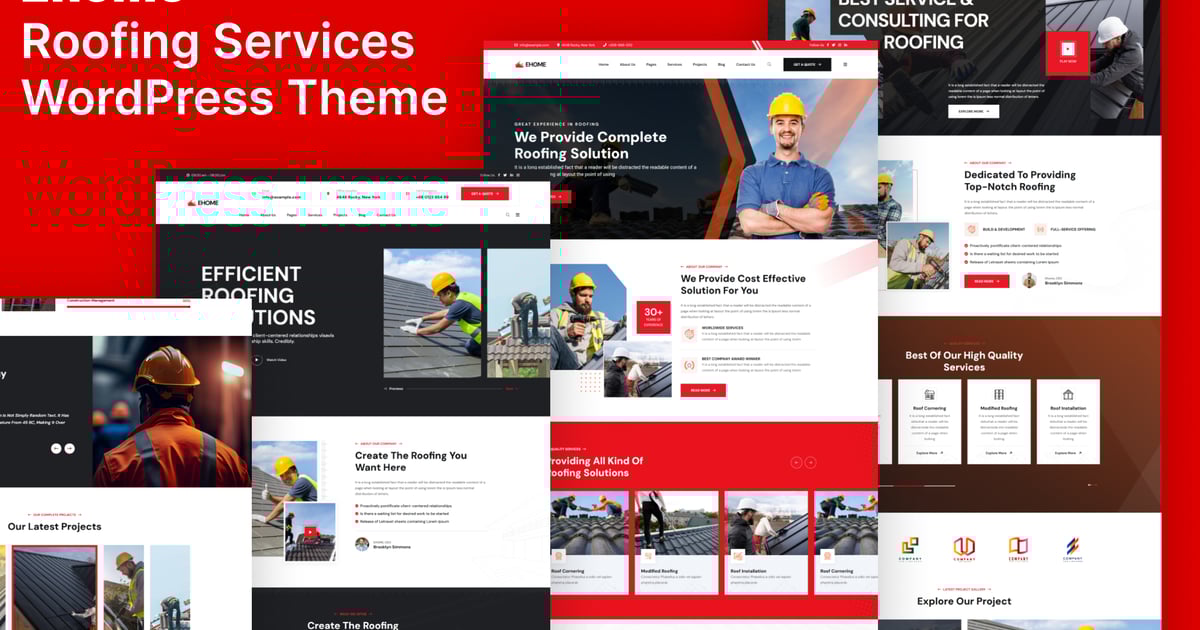Open Home menu item in center mockup
Viewport: 1200px width, 630px height.
(x=603, y=64)
